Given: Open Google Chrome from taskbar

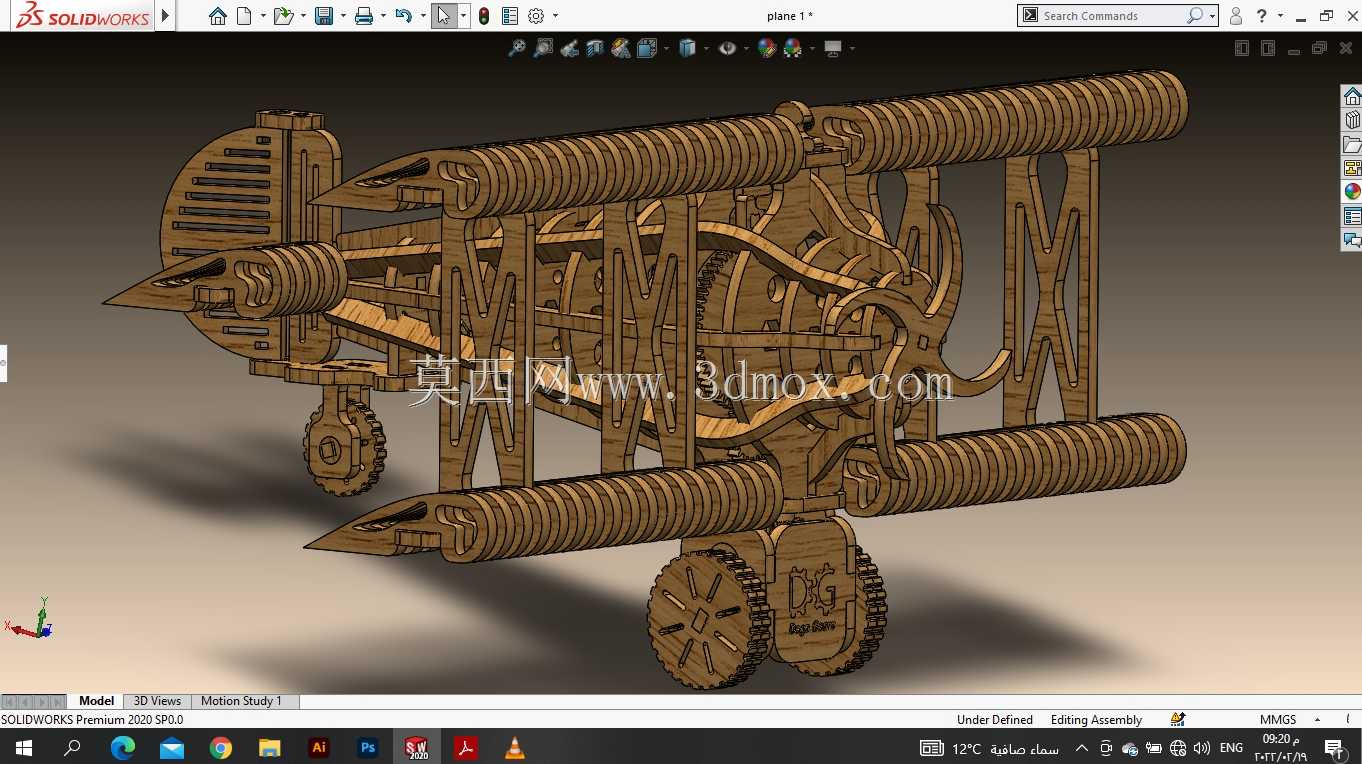Looking at the screenshot, I should [221, 748].
